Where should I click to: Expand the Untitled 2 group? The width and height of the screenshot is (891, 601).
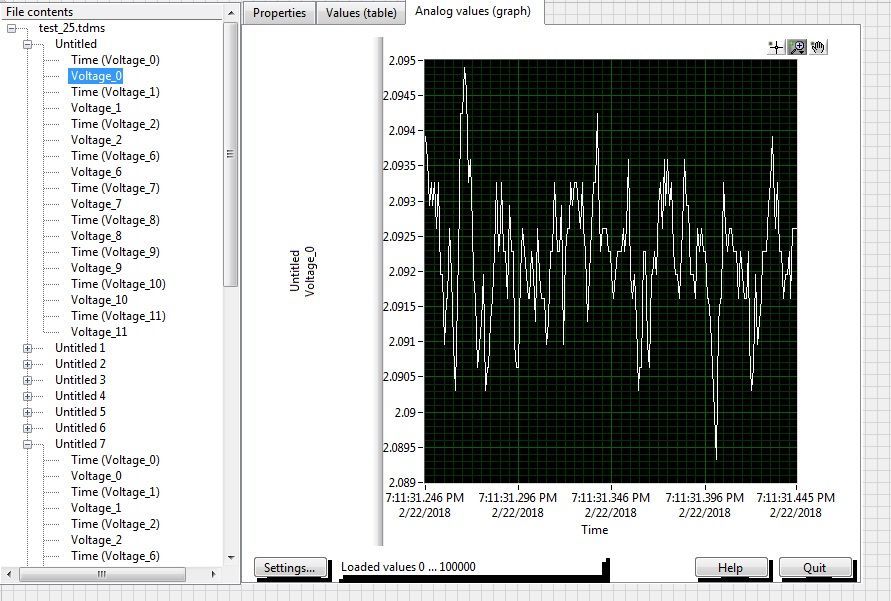pyautogui.click(x=27, y=364)
